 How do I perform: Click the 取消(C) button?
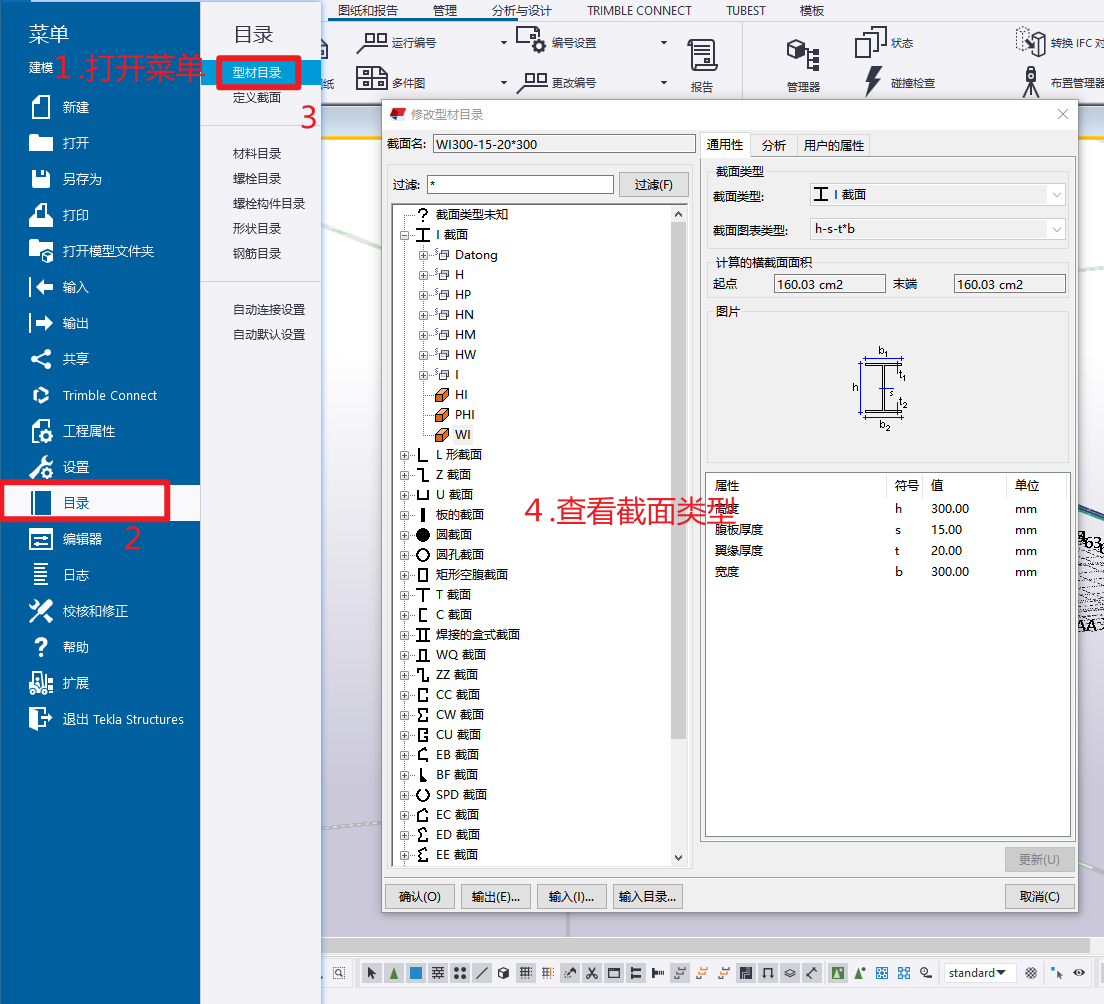(x=1040, y=897)
